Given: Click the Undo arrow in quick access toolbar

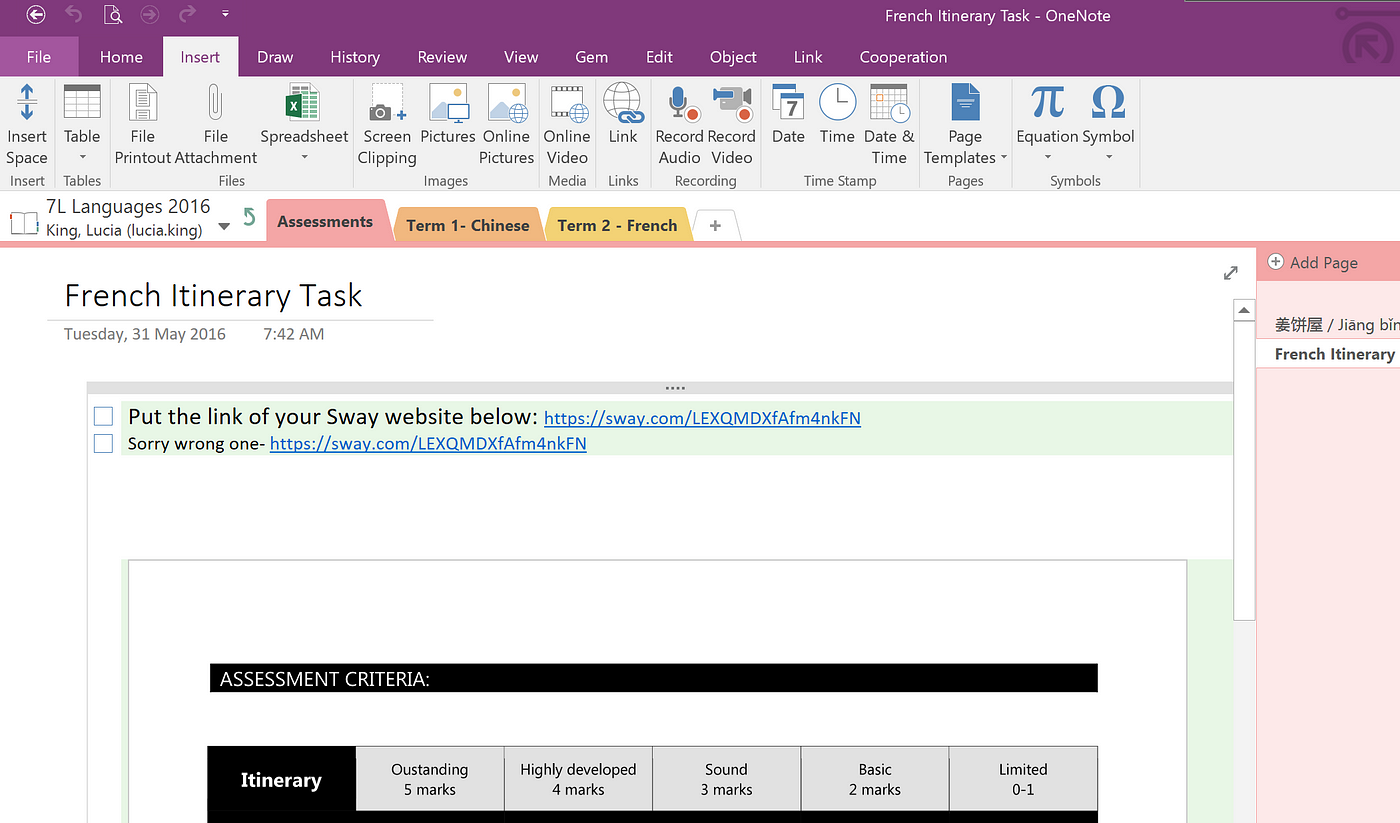Looking at the screenshot, I should coord(73,15).
